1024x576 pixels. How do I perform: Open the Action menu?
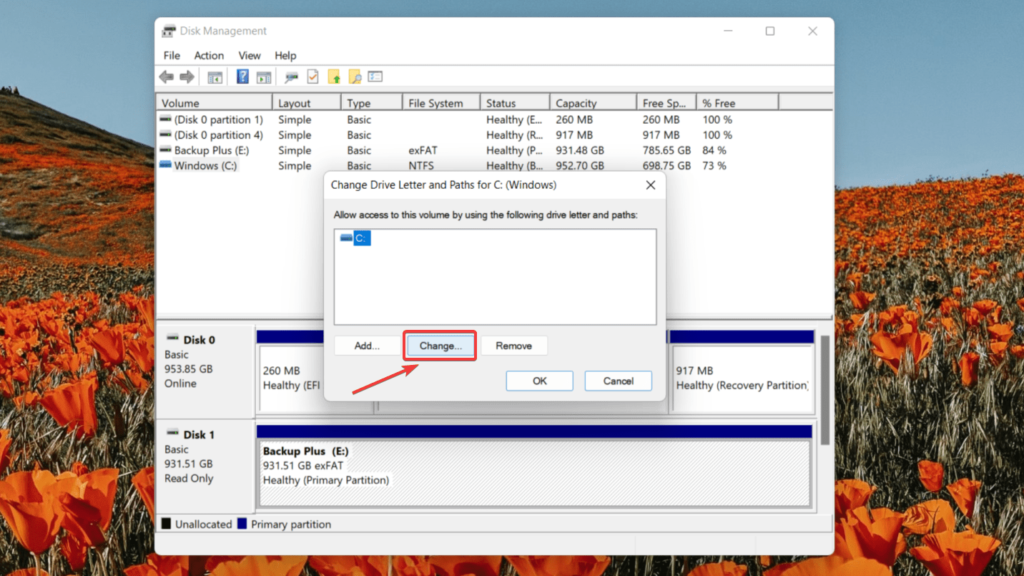coord(208,55)
